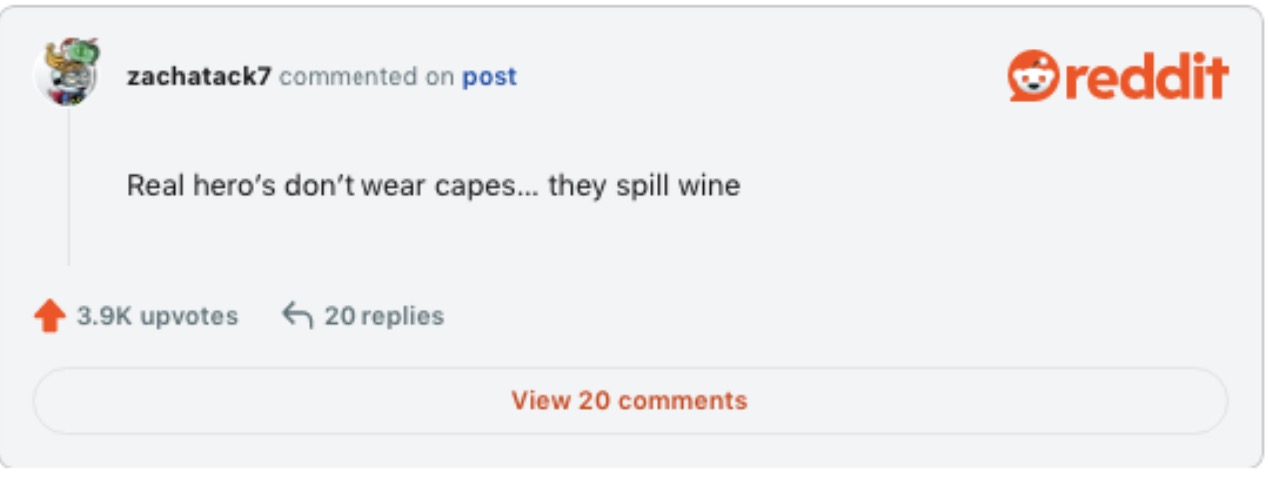Click the reply arrow icon
This screenshot has width=1268, height=478.
click(297, 316)
